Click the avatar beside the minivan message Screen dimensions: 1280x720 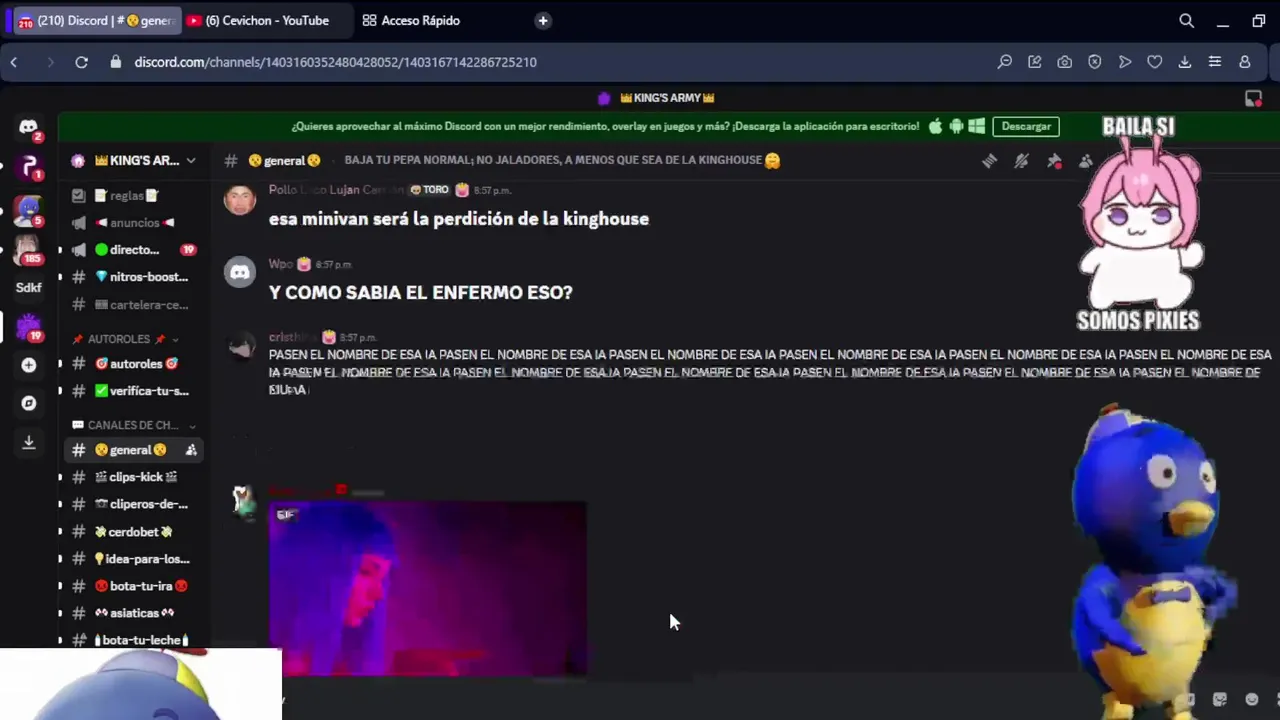point(240,199)
